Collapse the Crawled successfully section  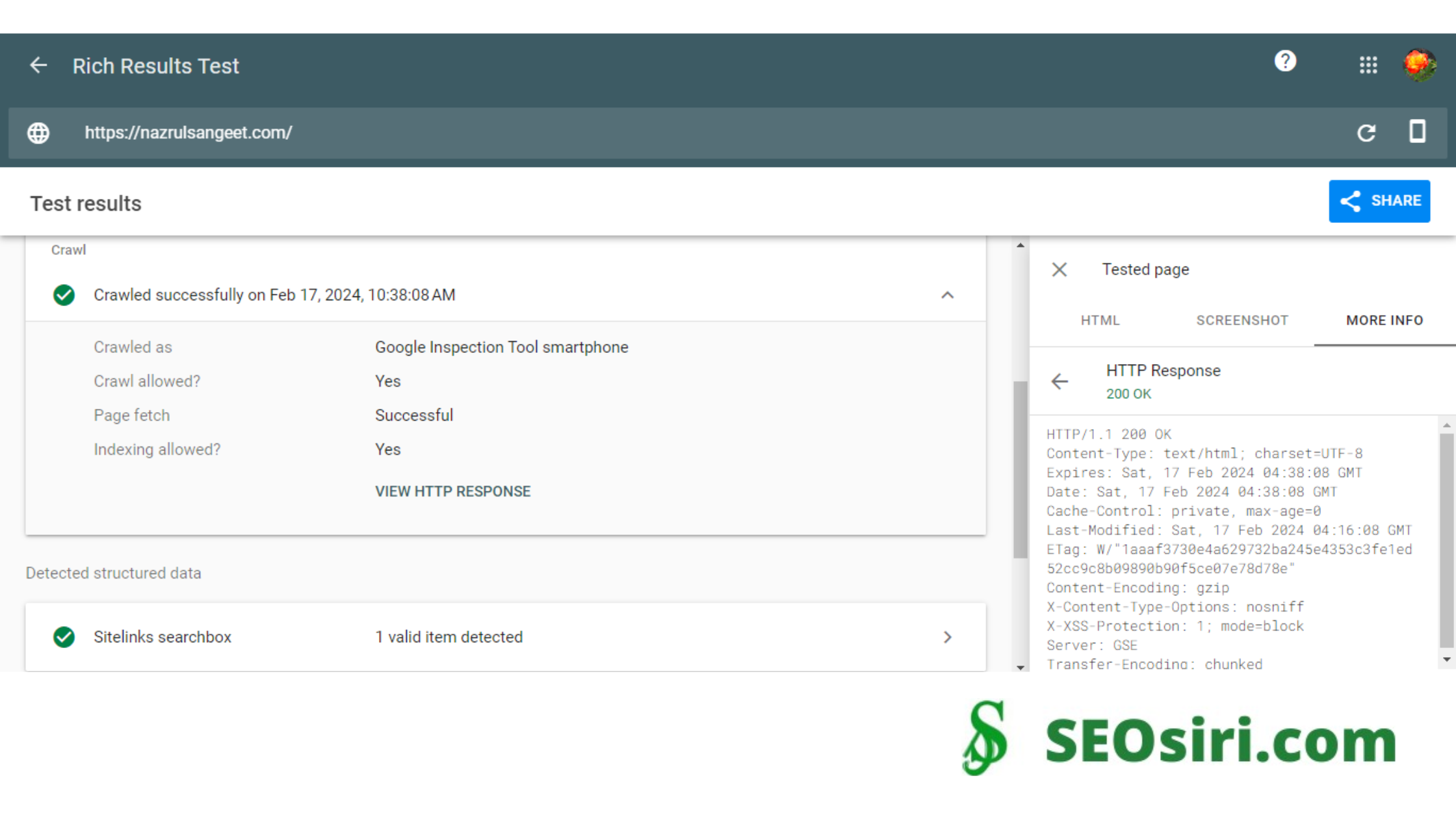(947, 296)
